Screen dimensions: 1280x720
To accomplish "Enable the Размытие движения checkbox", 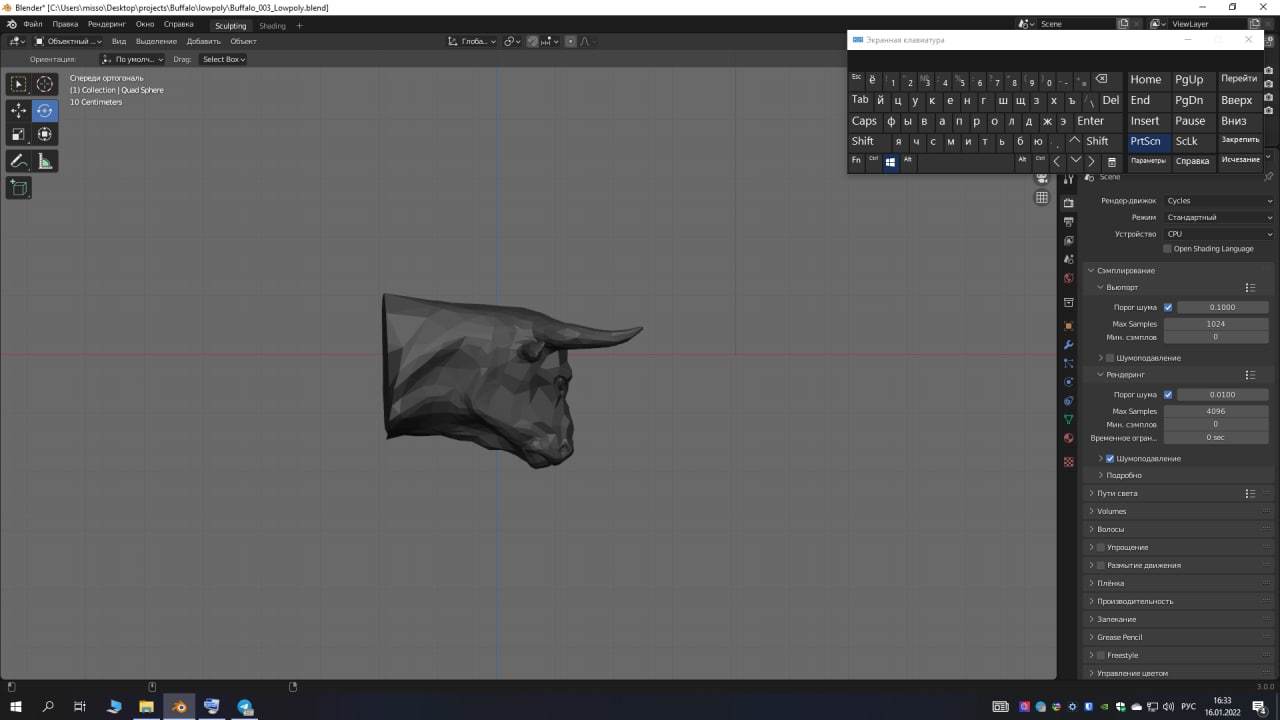I will click(x=1101, y=566).
